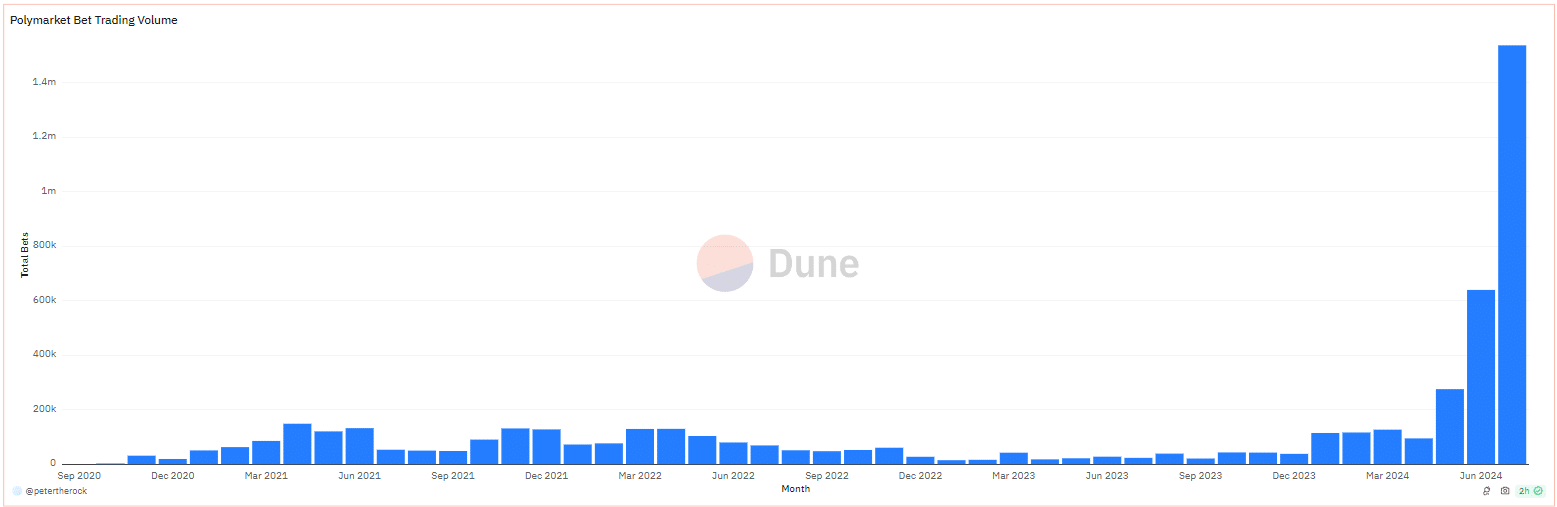Click the Mar 2021 x-axis label
Screen dimensions: 1557x507
(266, 476)
